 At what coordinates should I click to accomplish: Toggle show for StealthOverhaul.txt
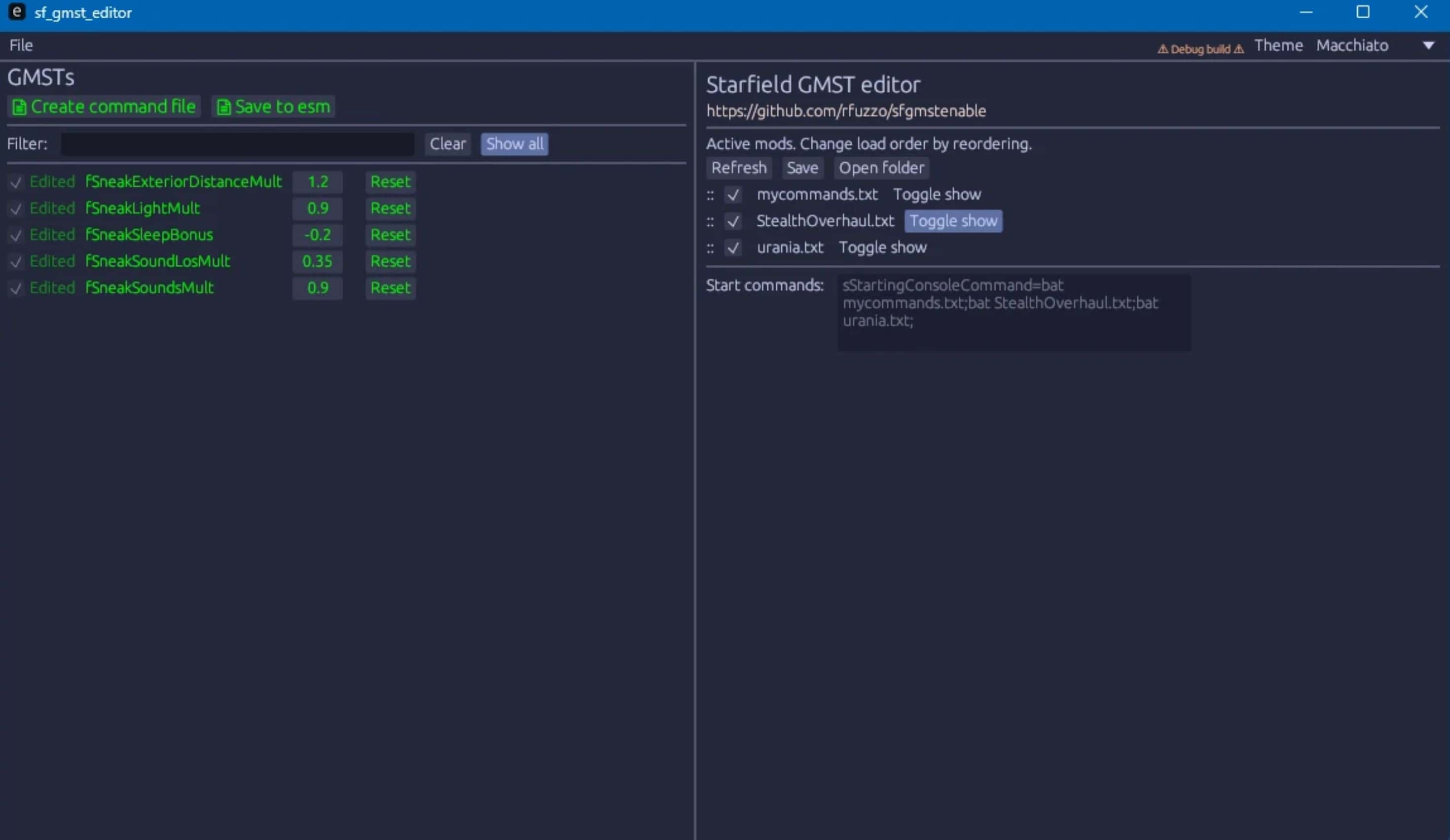click(x=953, y=221)
